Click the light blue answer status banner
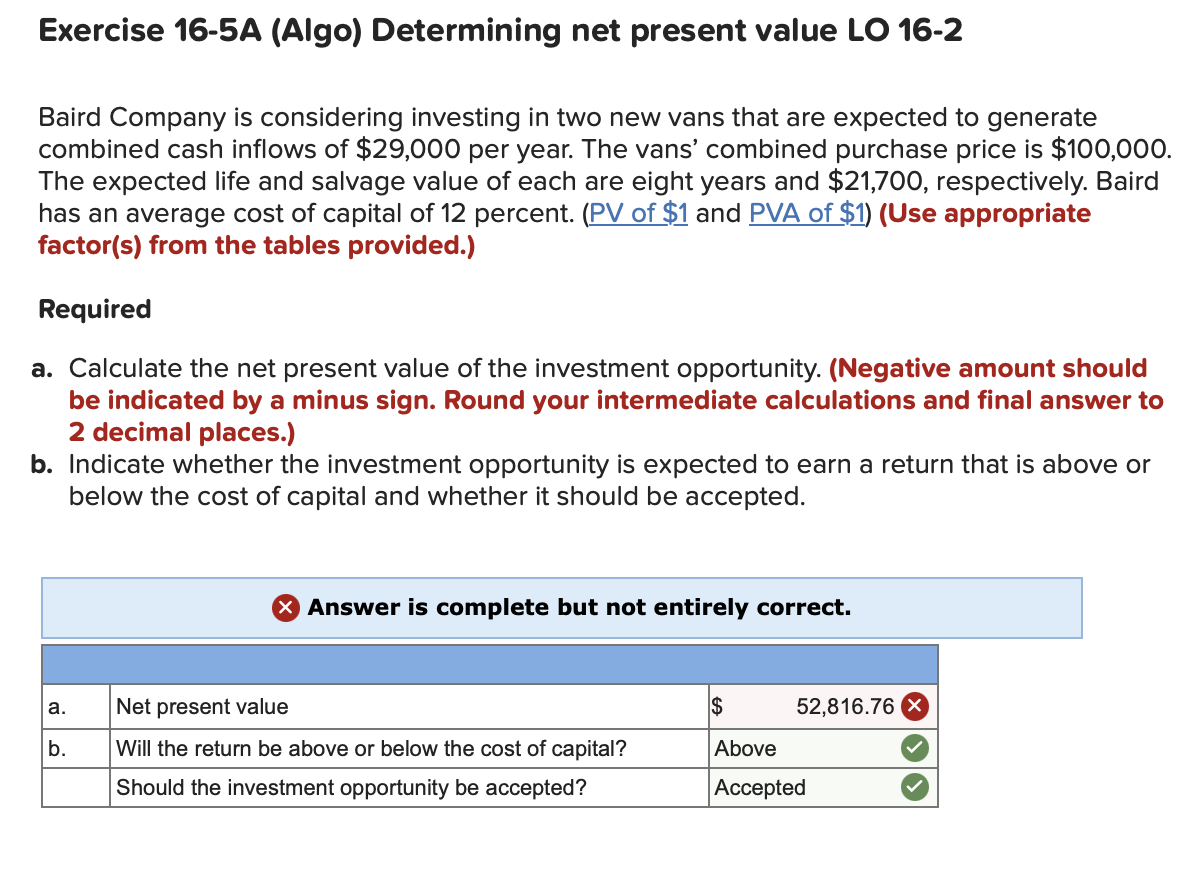This screenshot has height=894, width=1196. [x=561, y=607]
